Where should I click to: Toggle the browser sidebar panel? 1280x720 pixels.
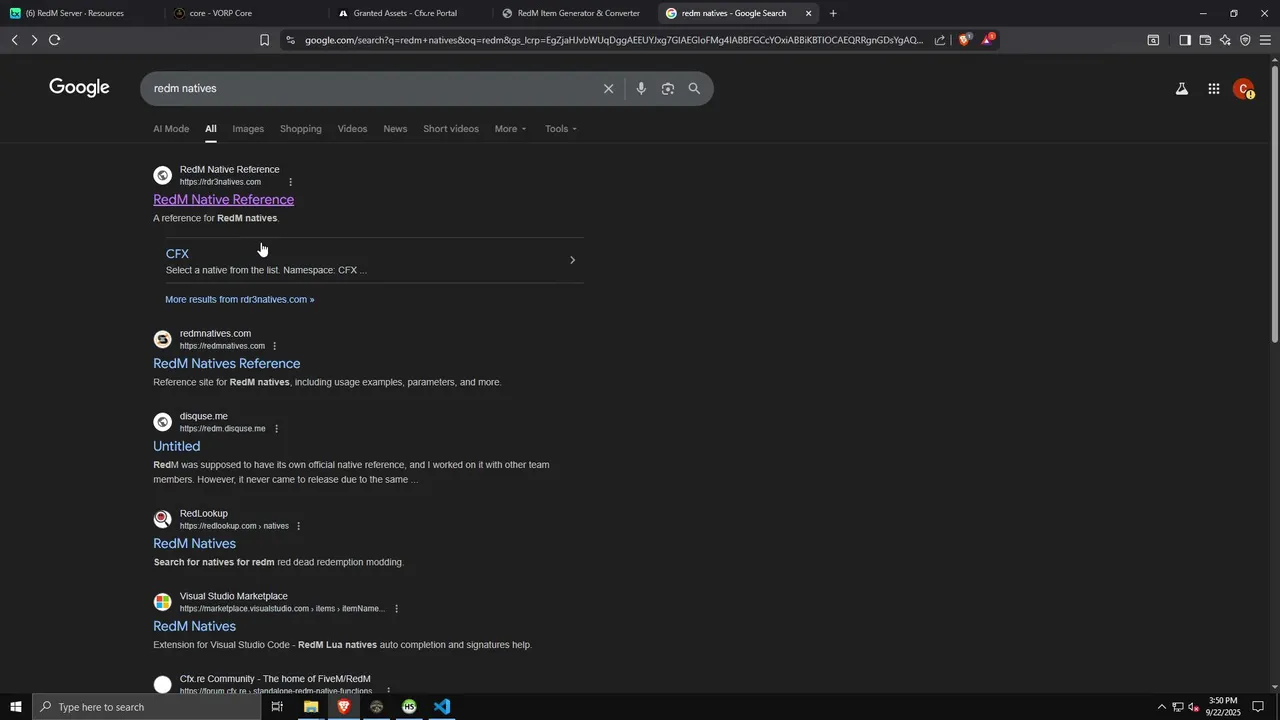(x=1184, y=40)
